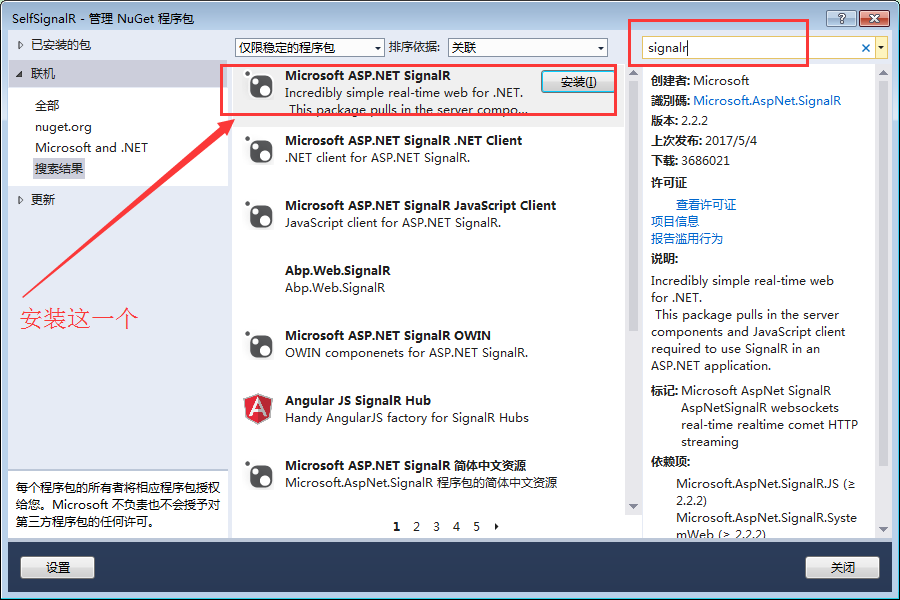Click the SignalR .NET Client package icon
Viewport: 900px width, 600px height.
(x=260, y=152)
